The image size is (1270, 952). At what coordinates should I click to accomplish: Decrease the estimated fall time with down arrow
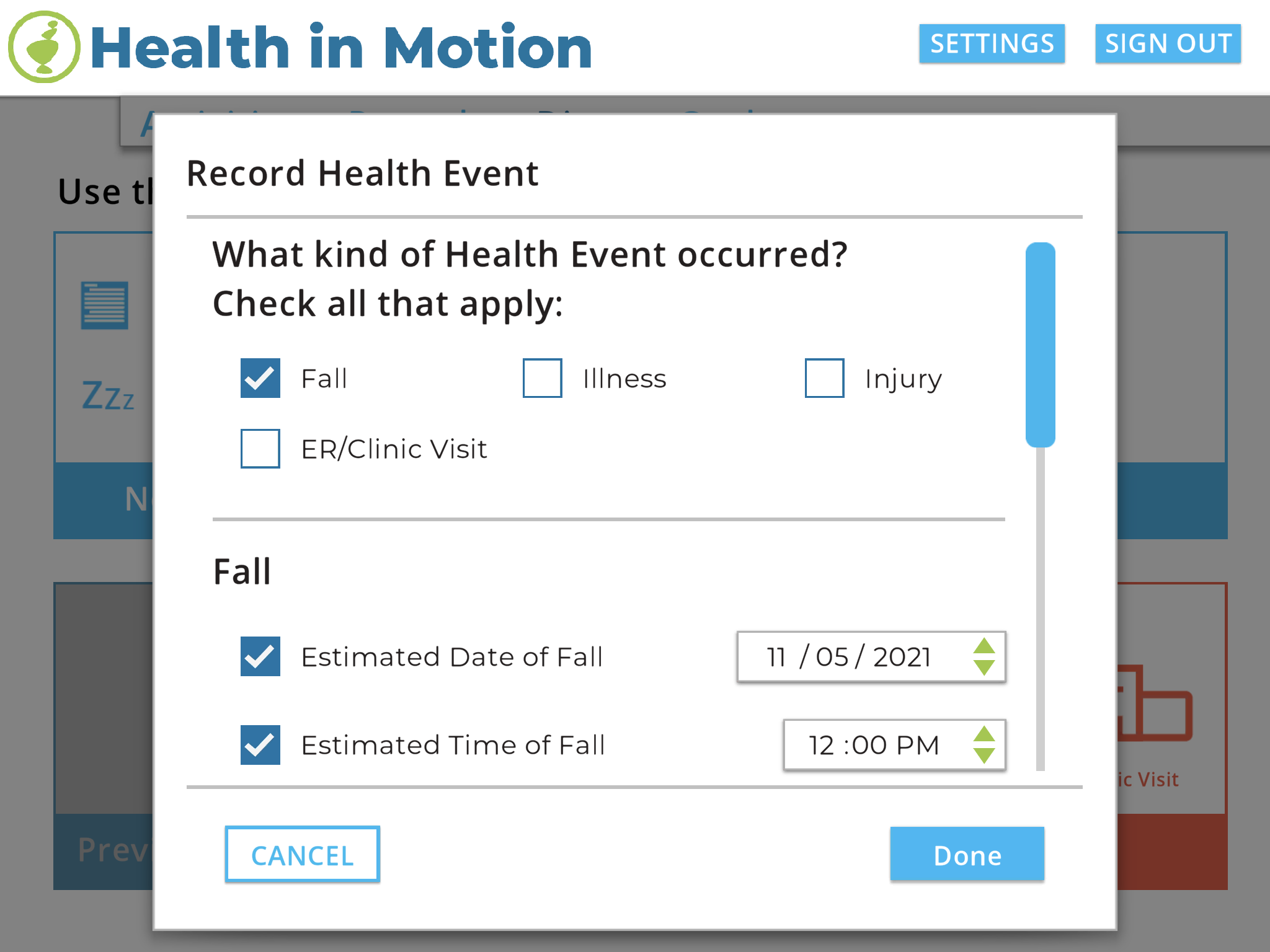pyautogui.click(x=984, y=756)
